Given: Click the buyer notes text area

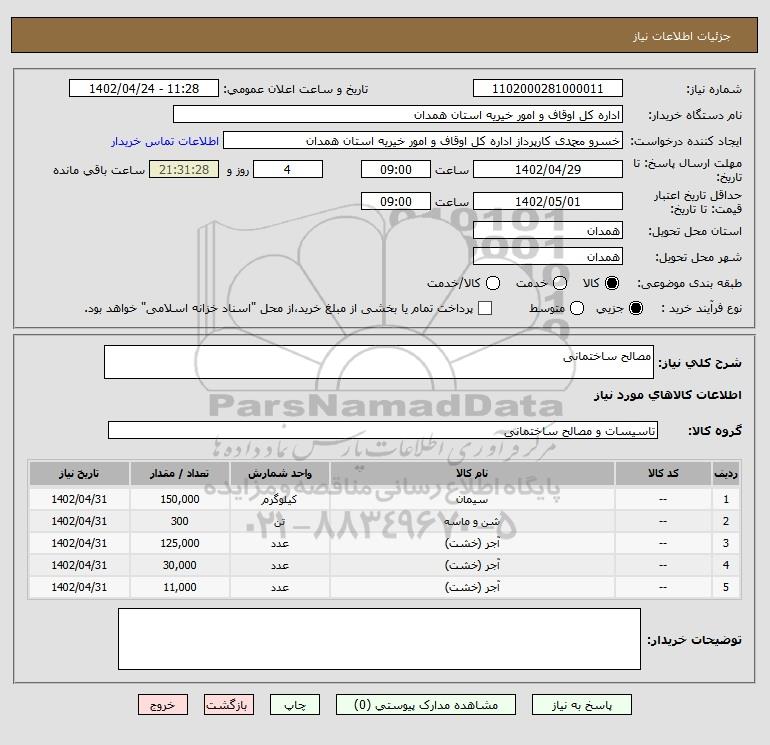Looking at the screenshot, I should [379, 639].
